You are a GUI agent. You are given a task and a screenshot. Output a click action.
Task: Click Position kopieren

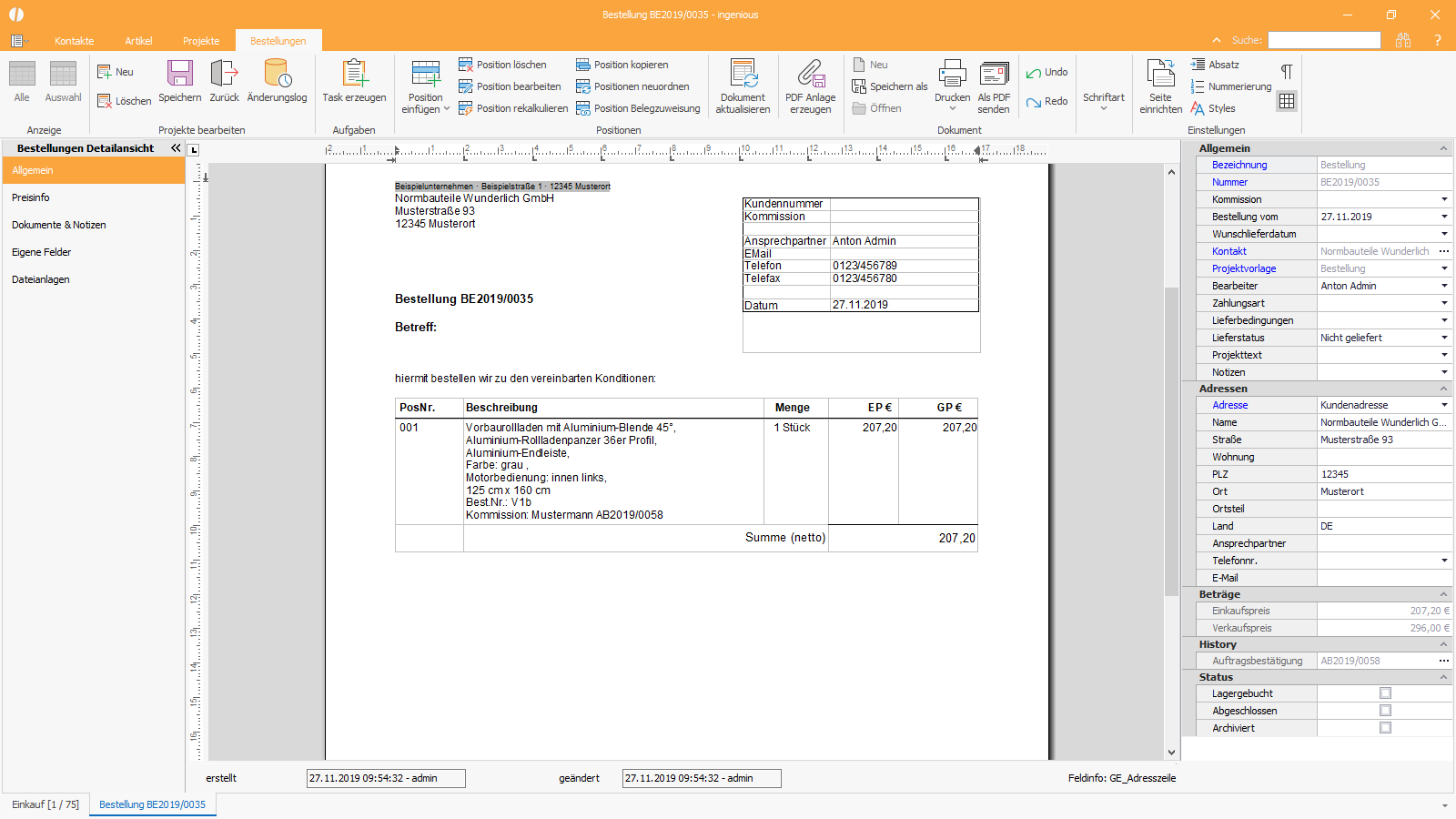point(622,65)
